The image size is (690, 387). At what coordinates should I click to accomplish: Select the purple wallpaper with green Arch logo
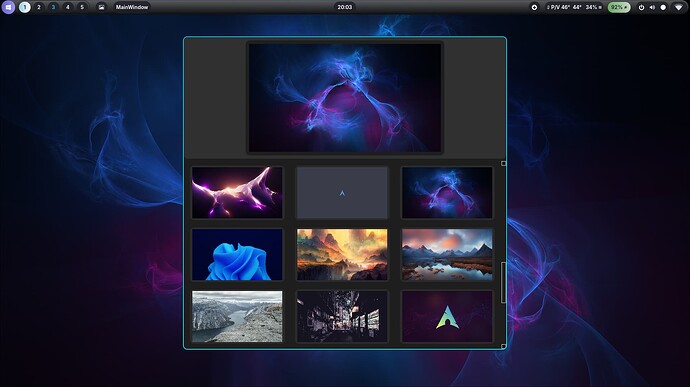[447, 316]
